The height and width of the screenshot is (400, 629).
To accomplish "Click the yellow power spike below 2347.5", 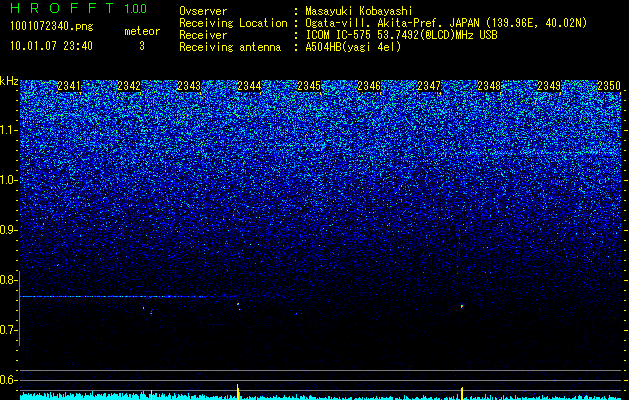I will click(x=462, y=393).
